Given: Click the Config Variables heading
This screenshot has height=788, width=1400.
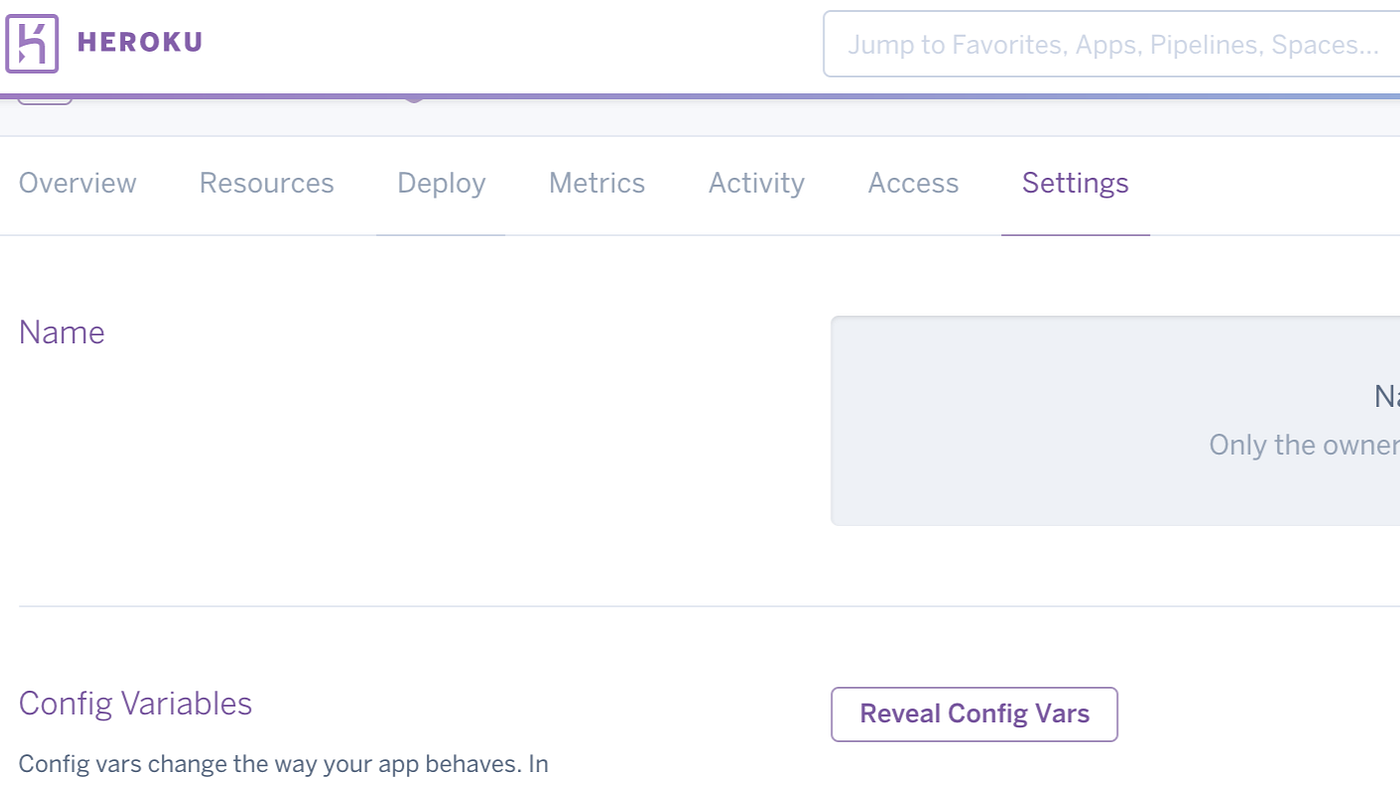Looking at the screenshot, I should pos(135,703).
